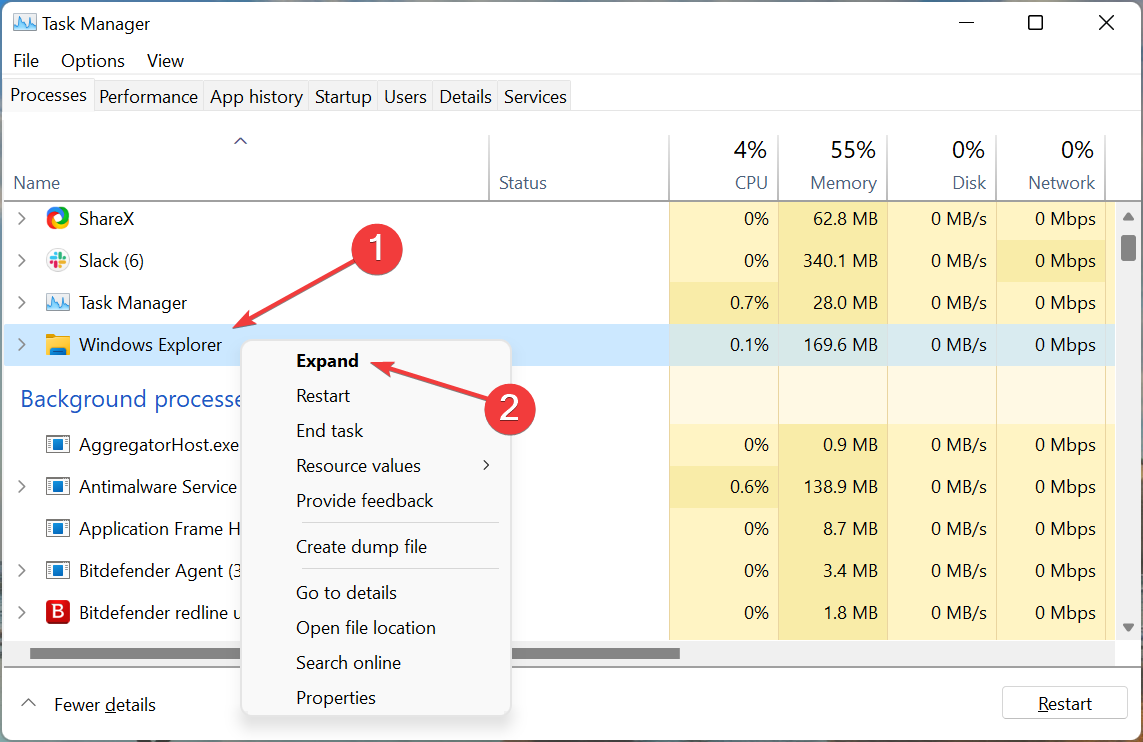Select End task in the context menu

[329, 430]
